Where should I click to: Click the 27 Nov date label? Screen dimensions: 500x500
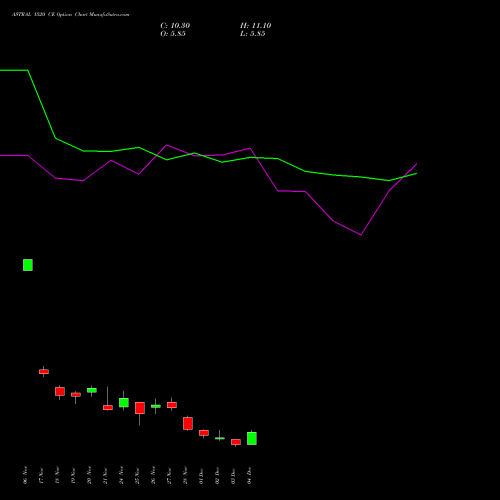[x=170, y=475]
